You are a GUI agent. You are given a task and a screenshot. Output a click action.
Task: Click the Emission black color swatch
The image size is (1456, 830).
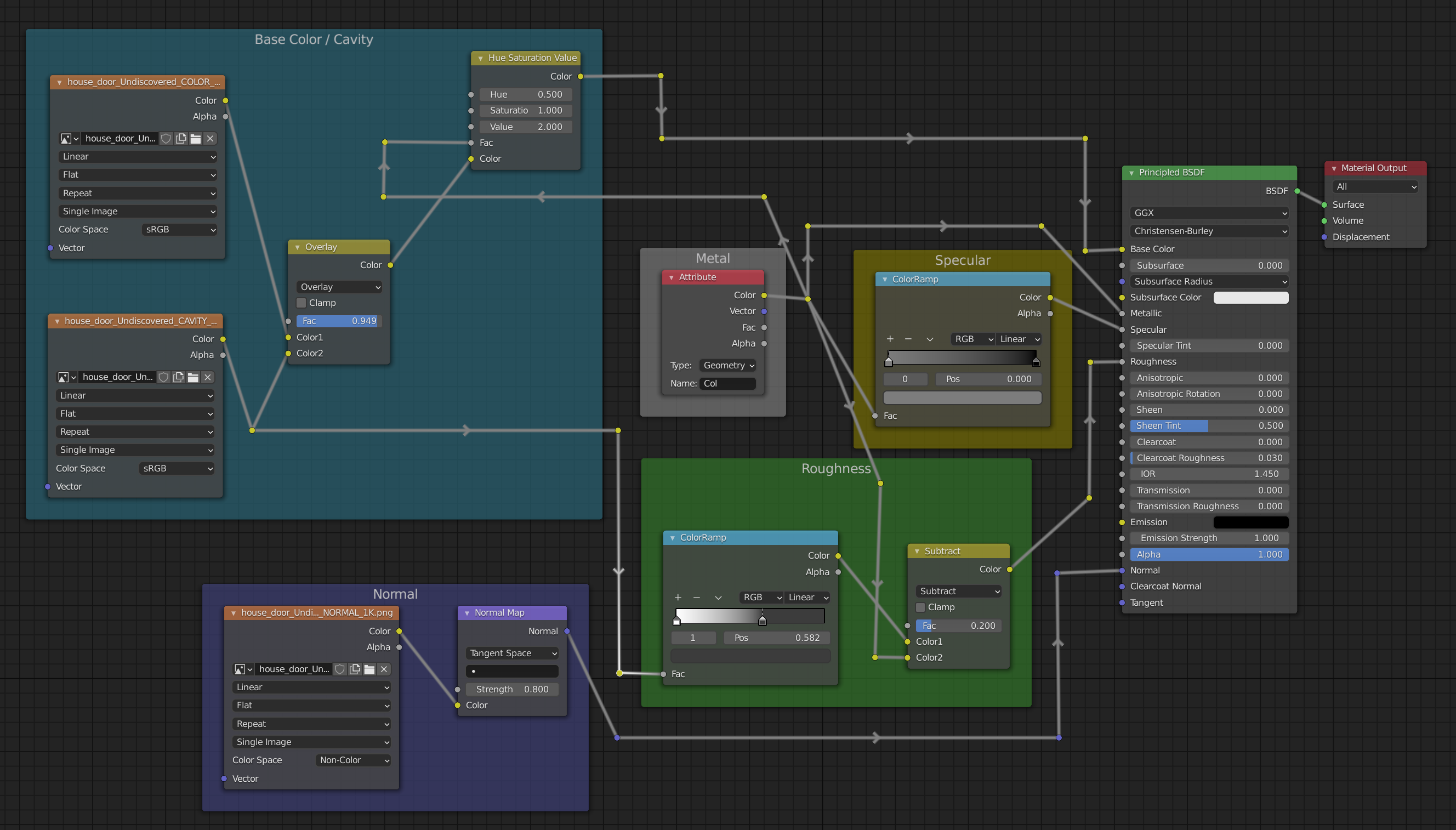click(x=1251, y=522)
